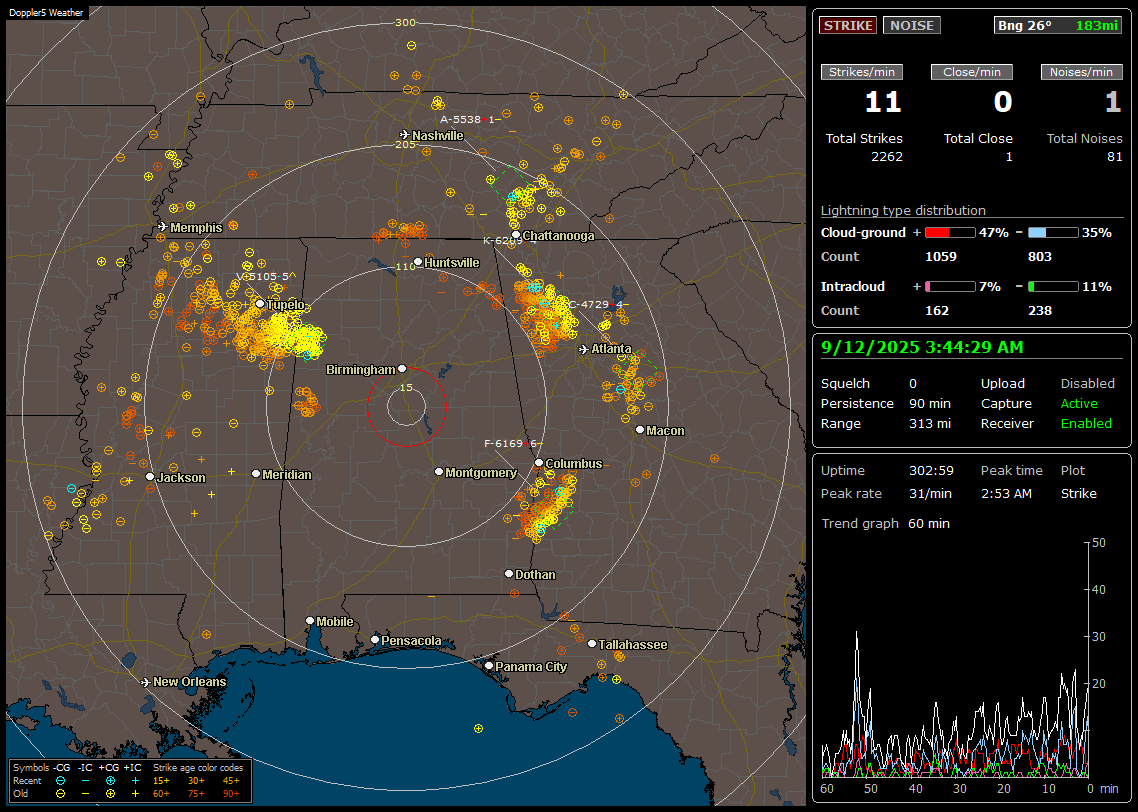Screen dimensions: 1138x812
Task: Click the Mobile city dot marker
Action: pos(310,621)
